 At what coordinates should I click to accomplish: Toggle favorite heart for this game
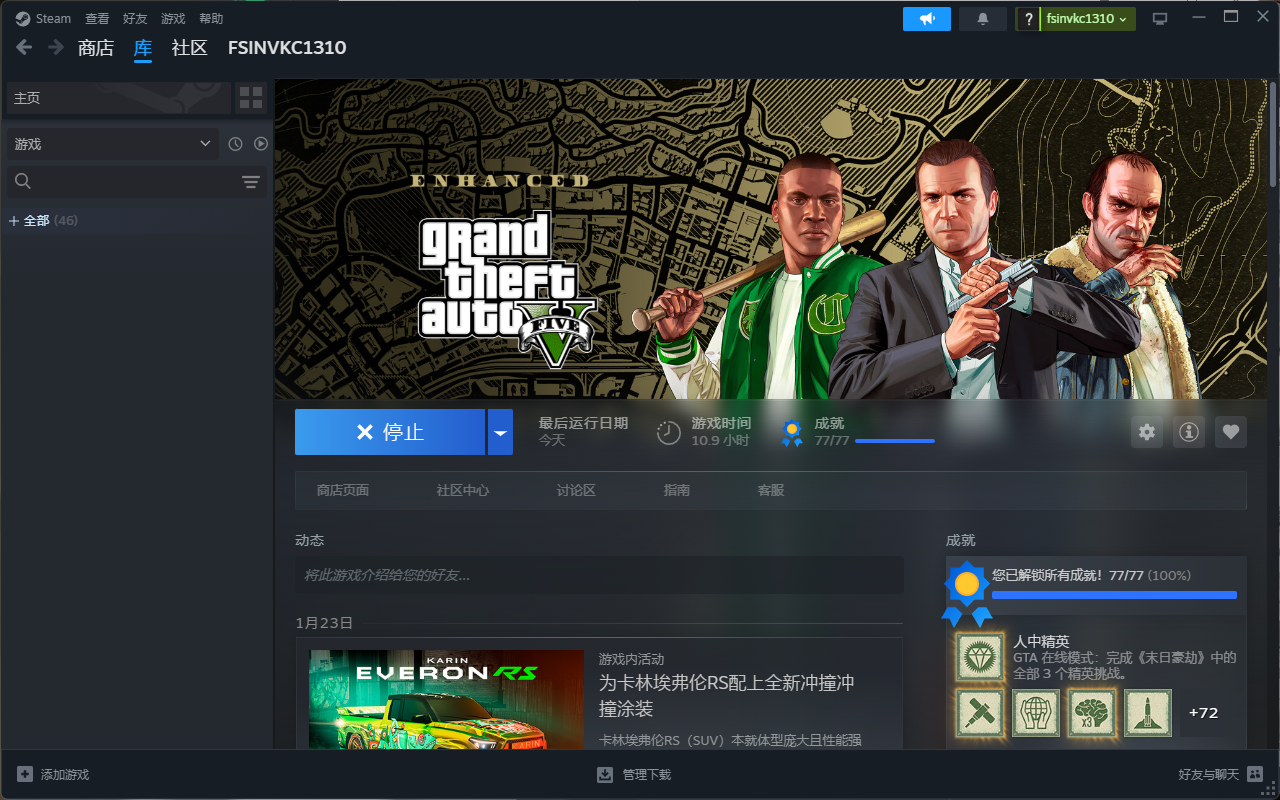(x=1230, y=432)
